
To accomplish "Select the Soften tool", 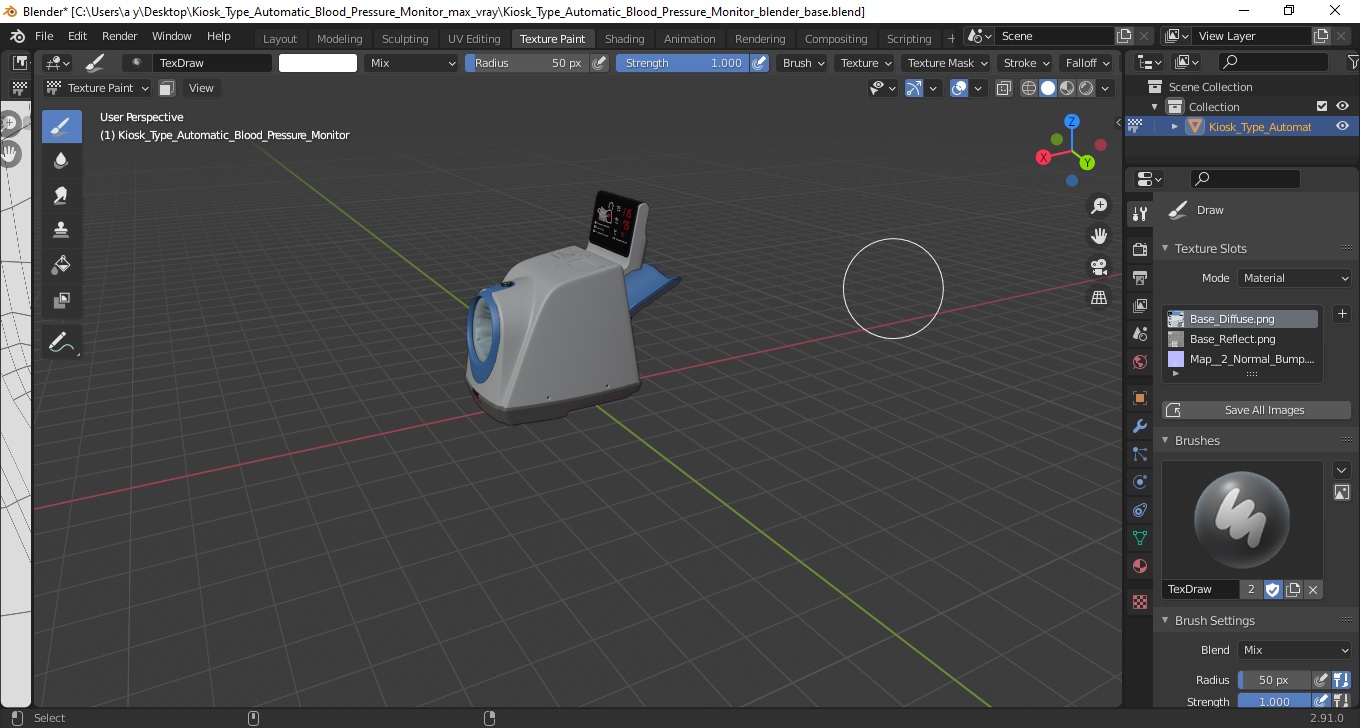I will tap(62, 160).
